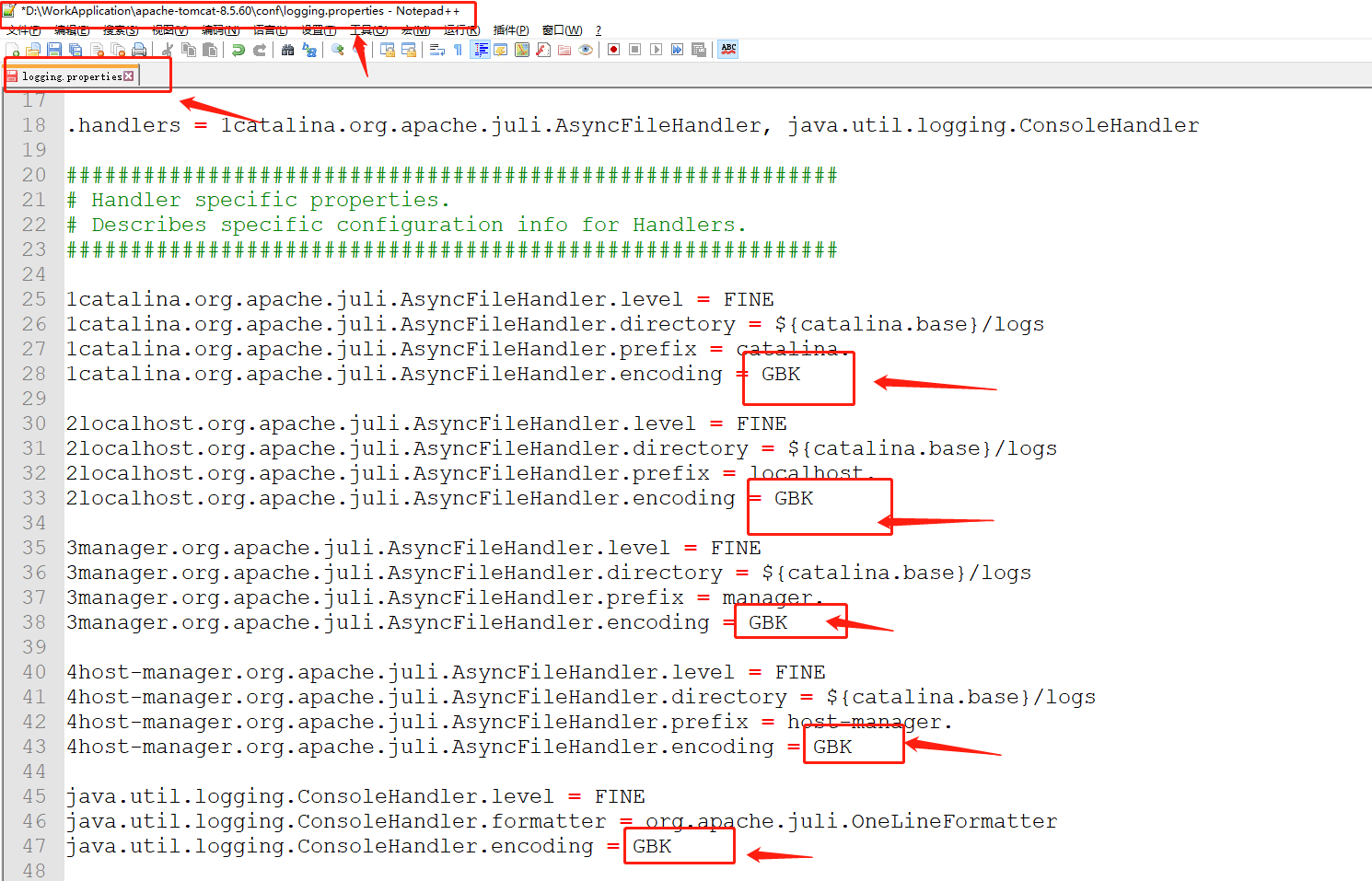Click the Save recorded macro icon
This screenshot has width=1372, height=881.
[699, 50]
